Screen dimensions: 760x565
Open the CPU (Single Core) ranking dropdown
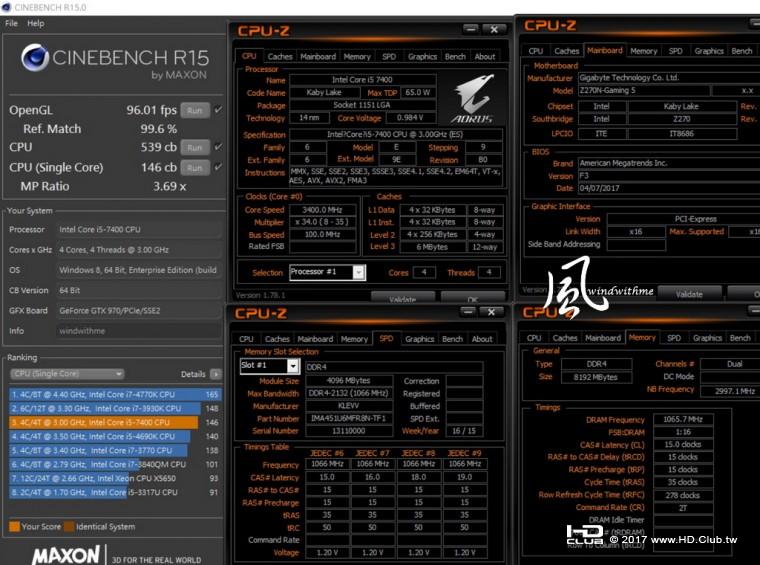pos(67,374)
